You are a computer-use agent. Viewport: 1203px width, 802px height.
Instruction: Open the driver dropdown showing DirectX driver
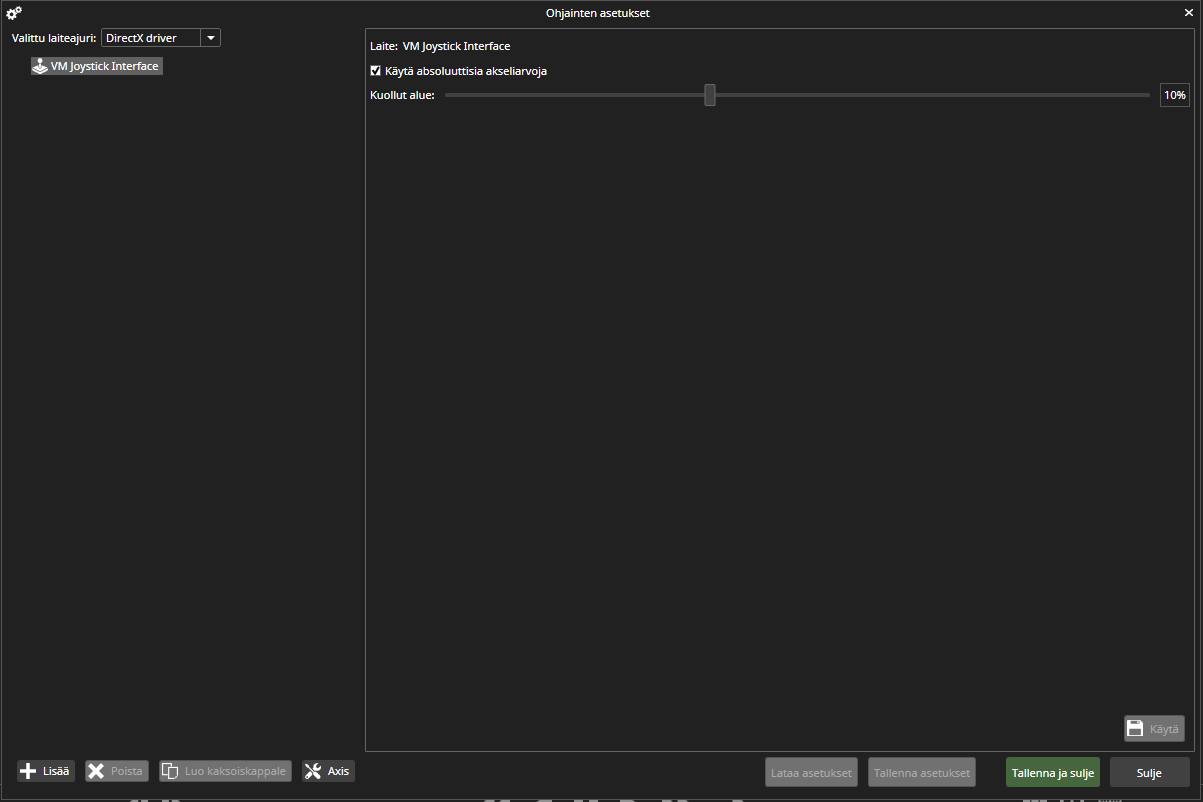coord(160,38)
